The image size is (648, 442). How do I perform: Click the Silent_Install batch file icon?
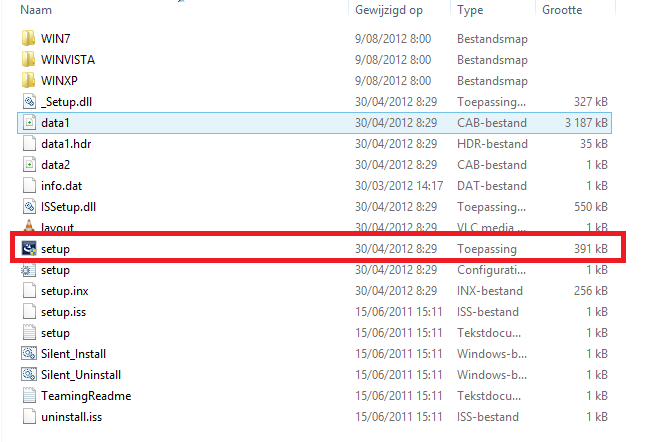point(29,354)
